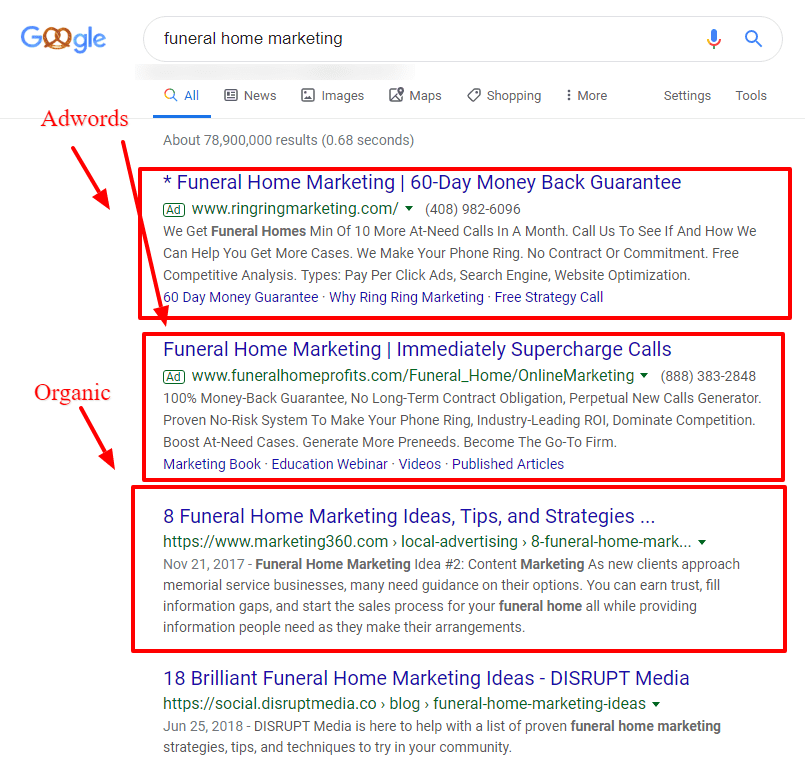805x771 pixels.
Task: Open the News search tab
Action: pos(250,96)
